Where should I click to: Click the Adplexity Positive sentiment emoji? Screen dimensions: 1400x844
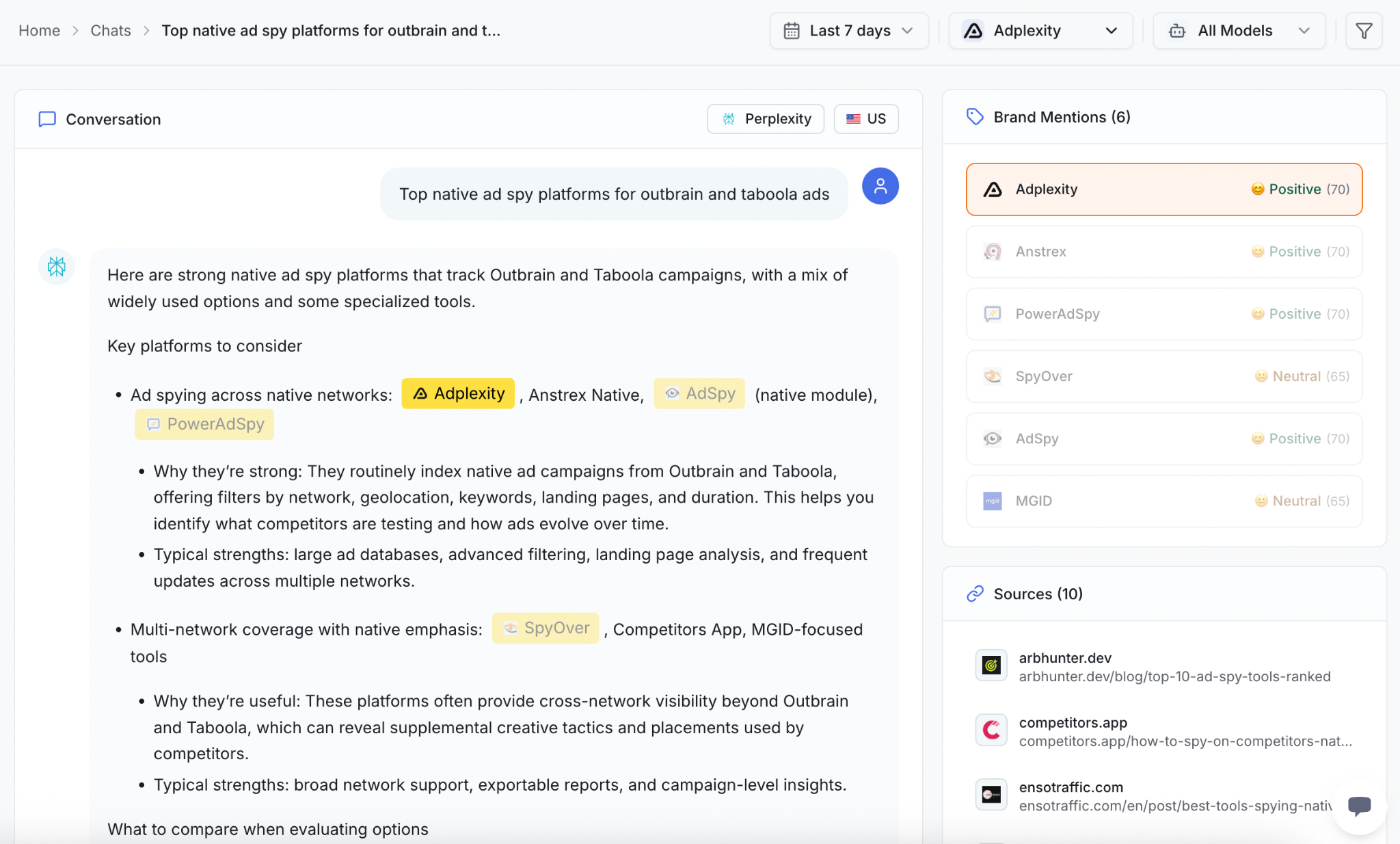click(x=1258, y=189)
